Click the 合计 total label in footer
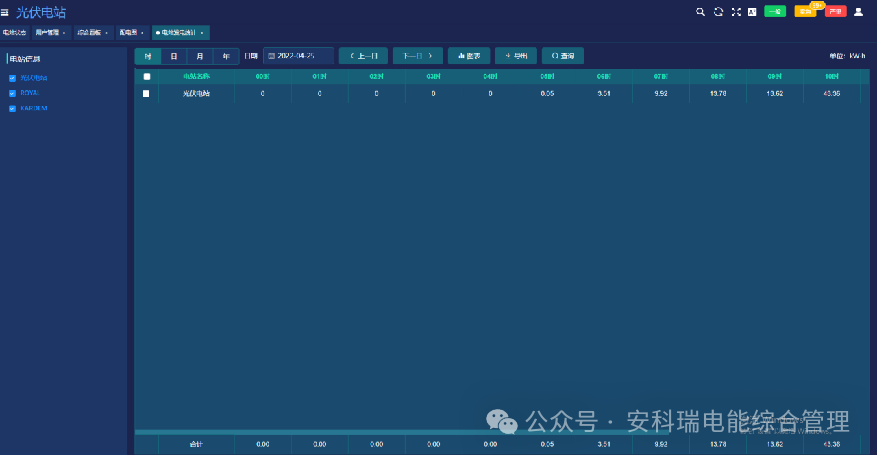Image resolution: width=877 pixels, height=456 pixels. pyautogui.click(x=196, y=444)
